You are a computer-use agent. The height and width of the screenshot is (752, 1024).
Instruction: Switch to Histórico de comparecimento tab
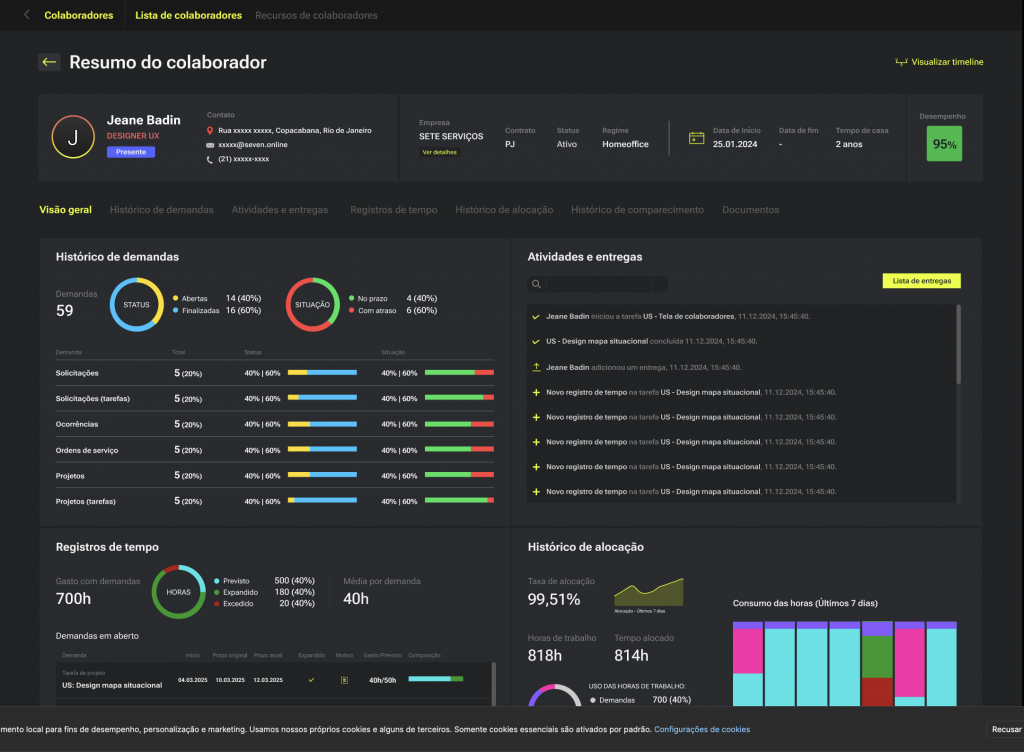(x=637, y=210)
